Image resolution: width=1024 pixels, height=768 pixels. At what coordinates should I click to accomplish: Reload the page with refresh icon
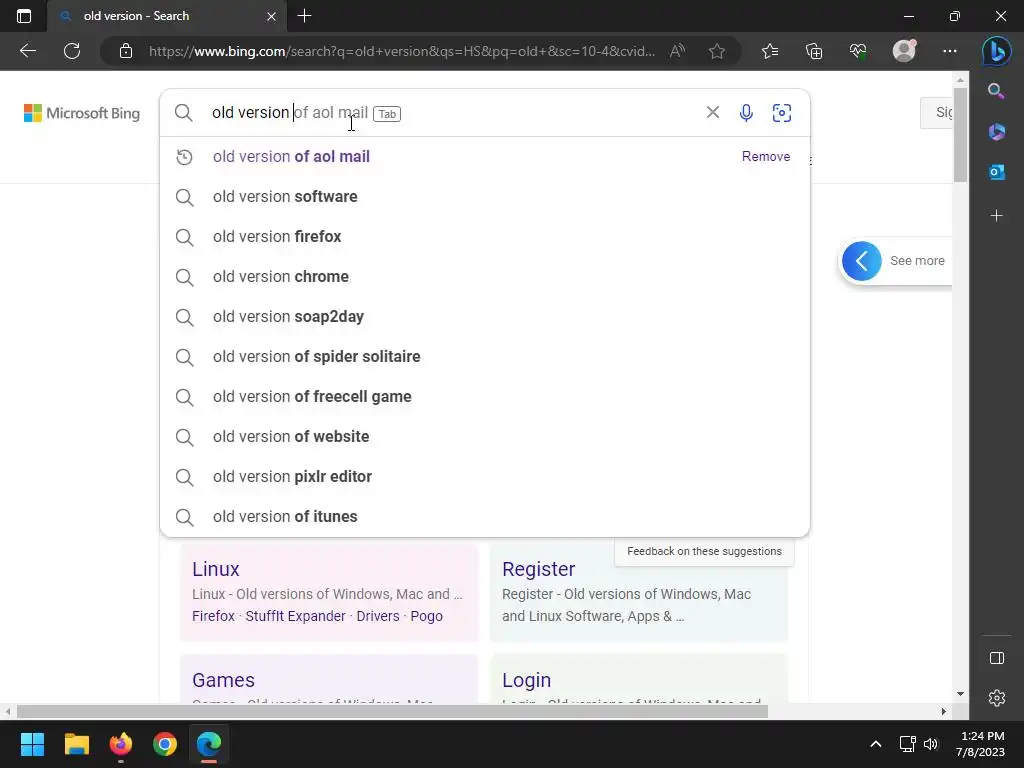tap(72, 51)
